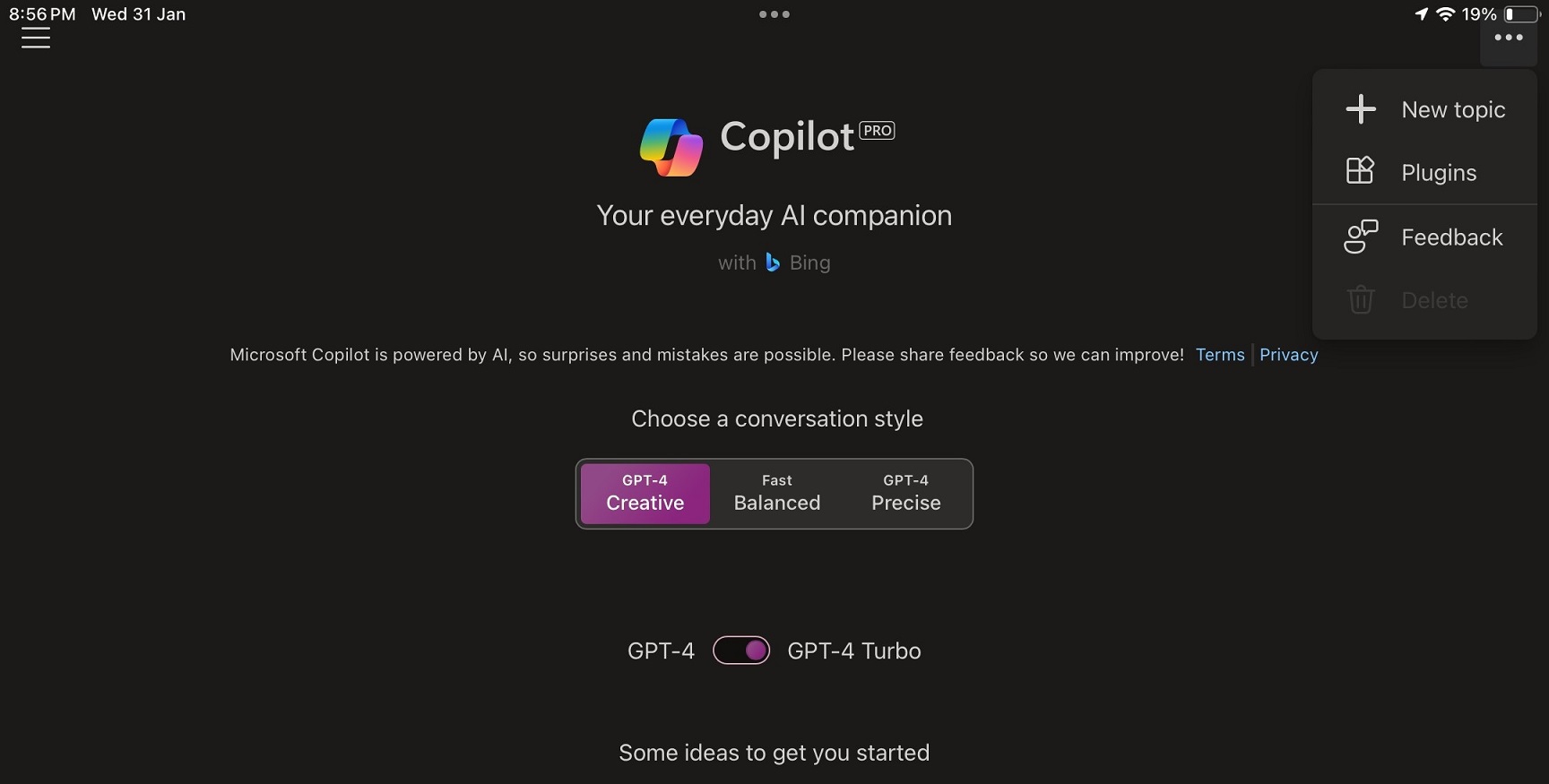Click the PRO badge beside Copilot
This screenshot has height=784, width=1549.
tap(878, 131)
